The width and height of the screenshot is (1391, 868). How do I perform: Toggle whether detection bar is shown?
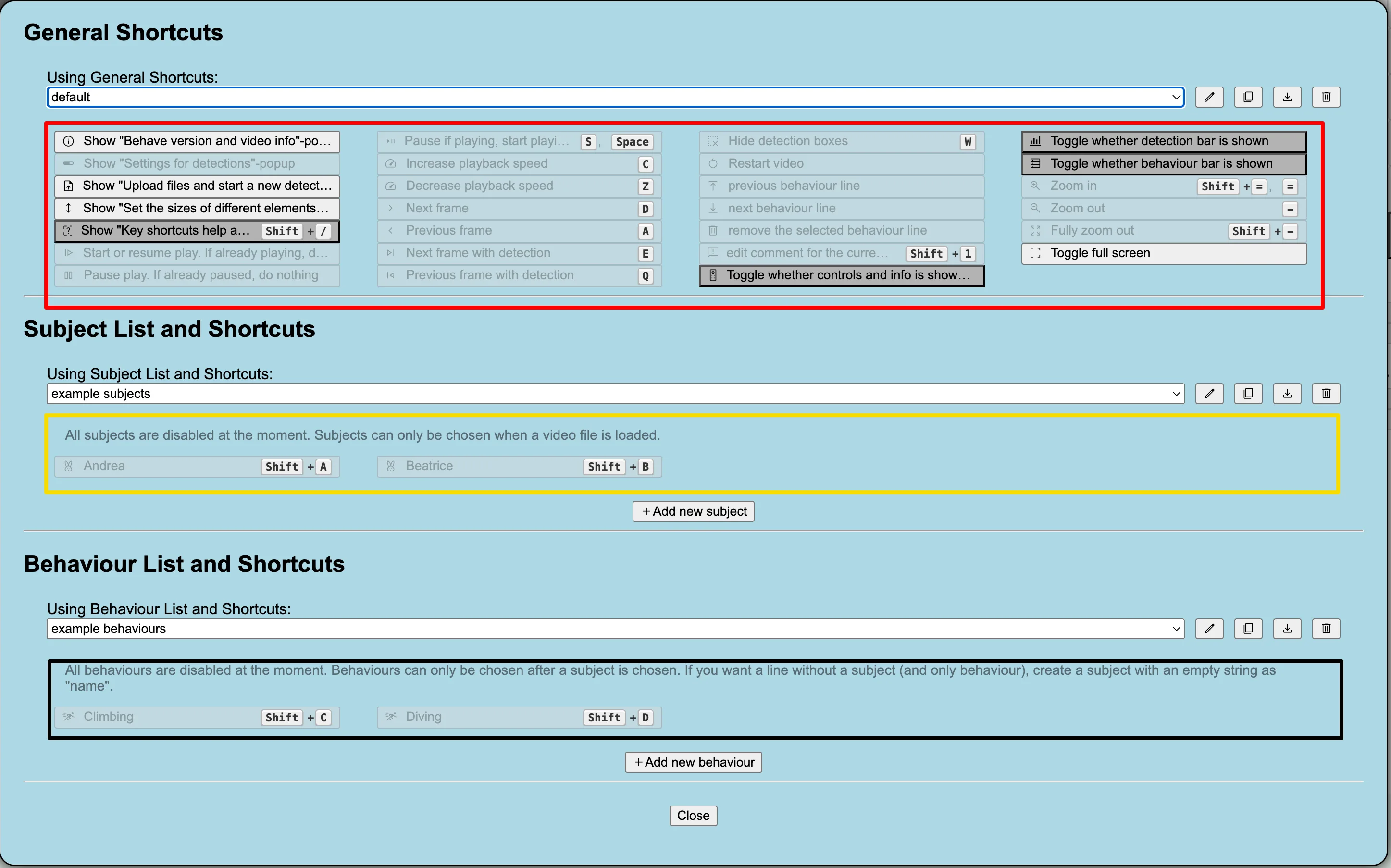(1164, 141)
